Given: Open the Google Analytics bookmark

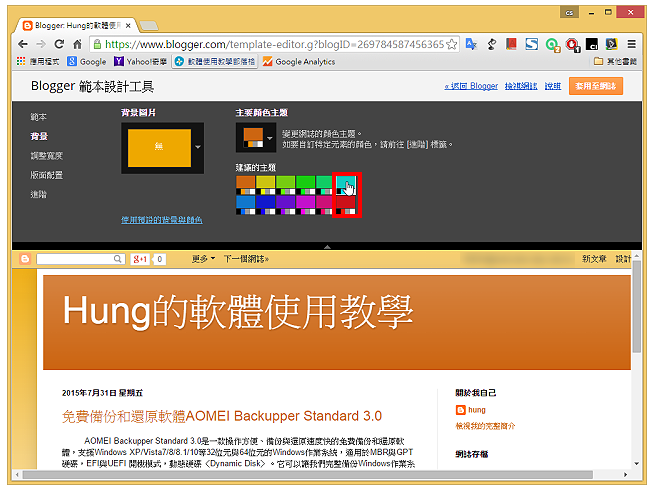Looking at the screenshot, I should (299, 61).
